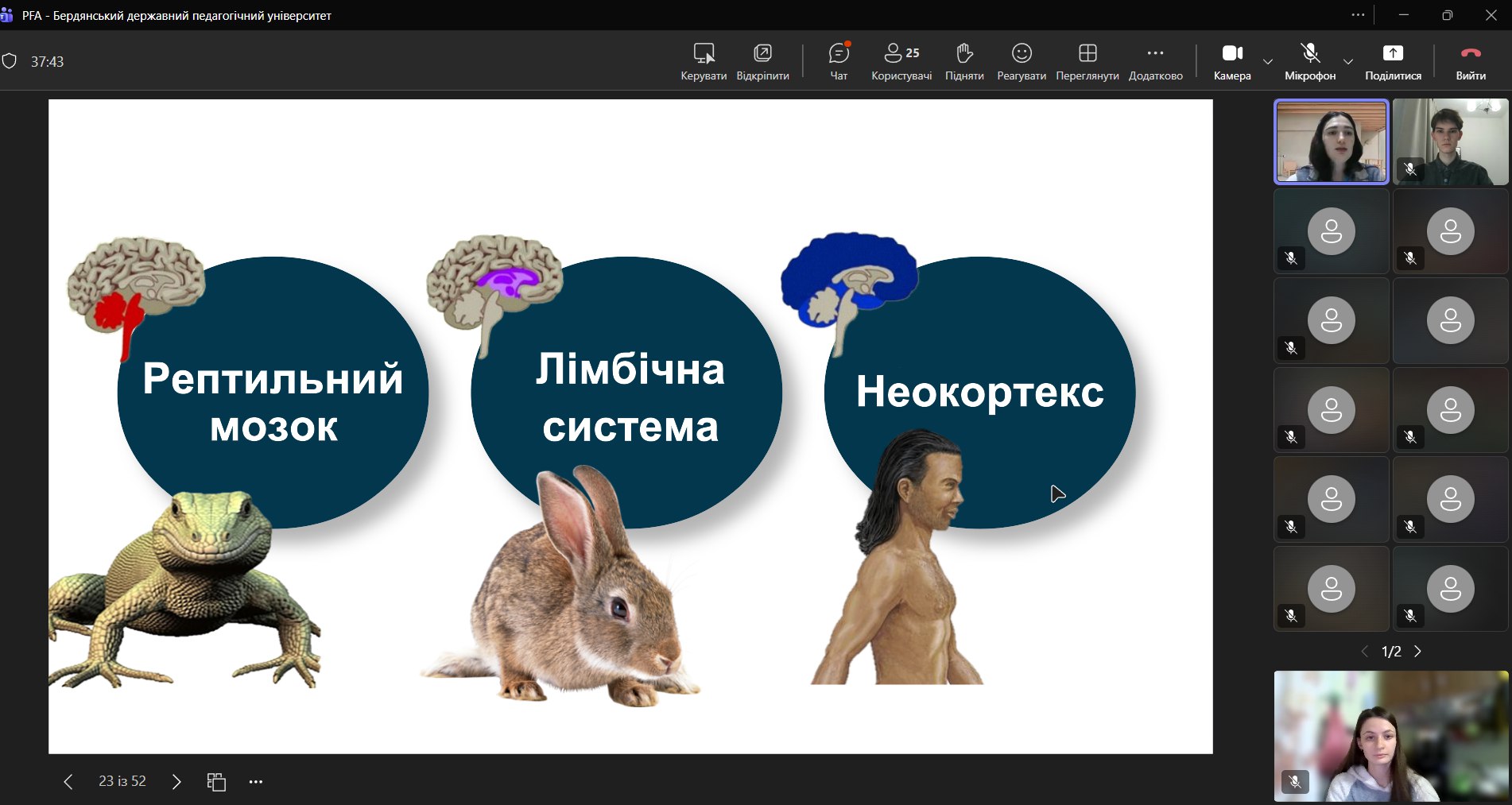Leave the meeting with Вийти

pos(1471,61)
